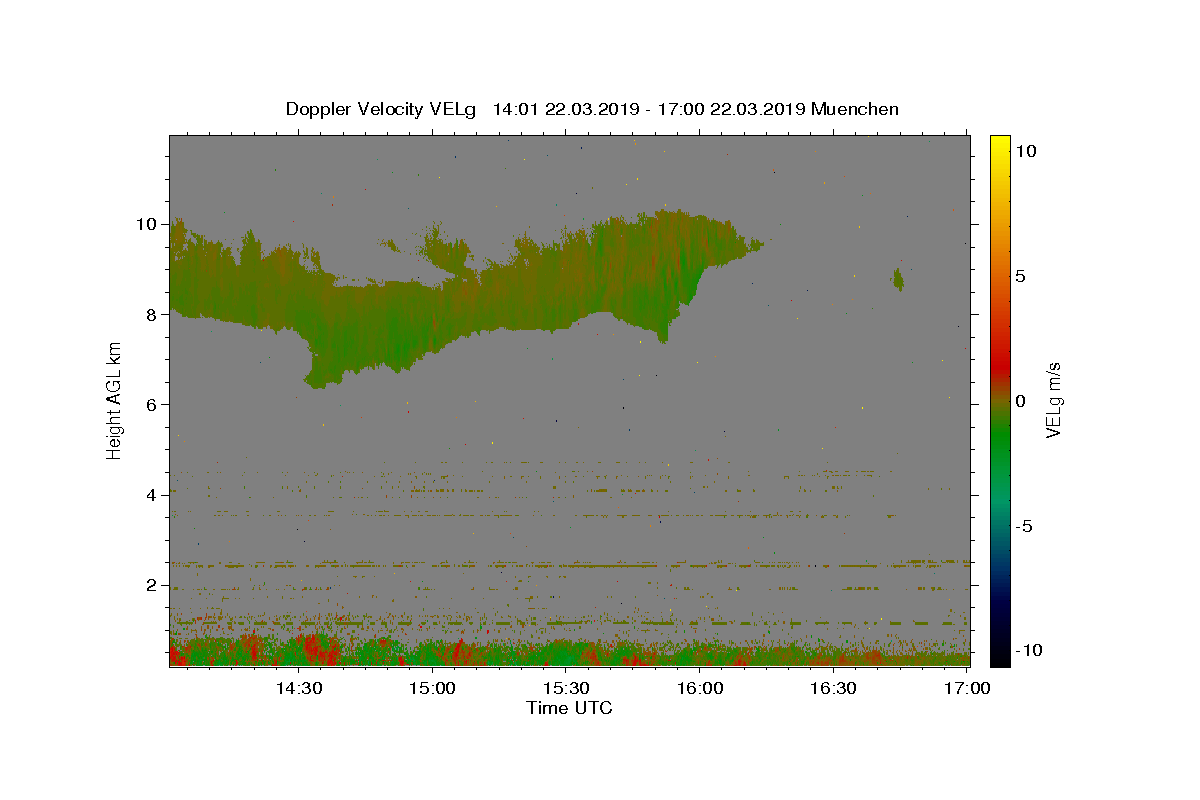Click the 'Height AGL km' axis label
The width and height of the screenshot is (1200, 800).
click(x=115, y=400)
